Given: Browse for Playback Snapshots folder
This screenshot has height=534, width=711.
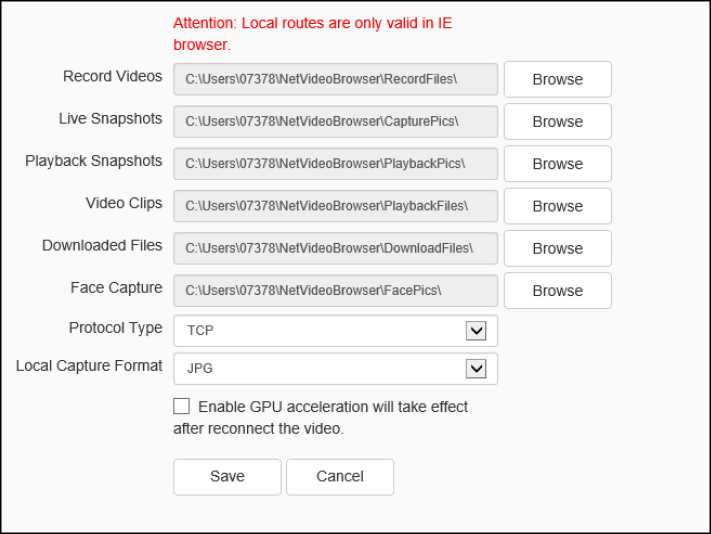Looking at the screenshot, I should point(557,164).
